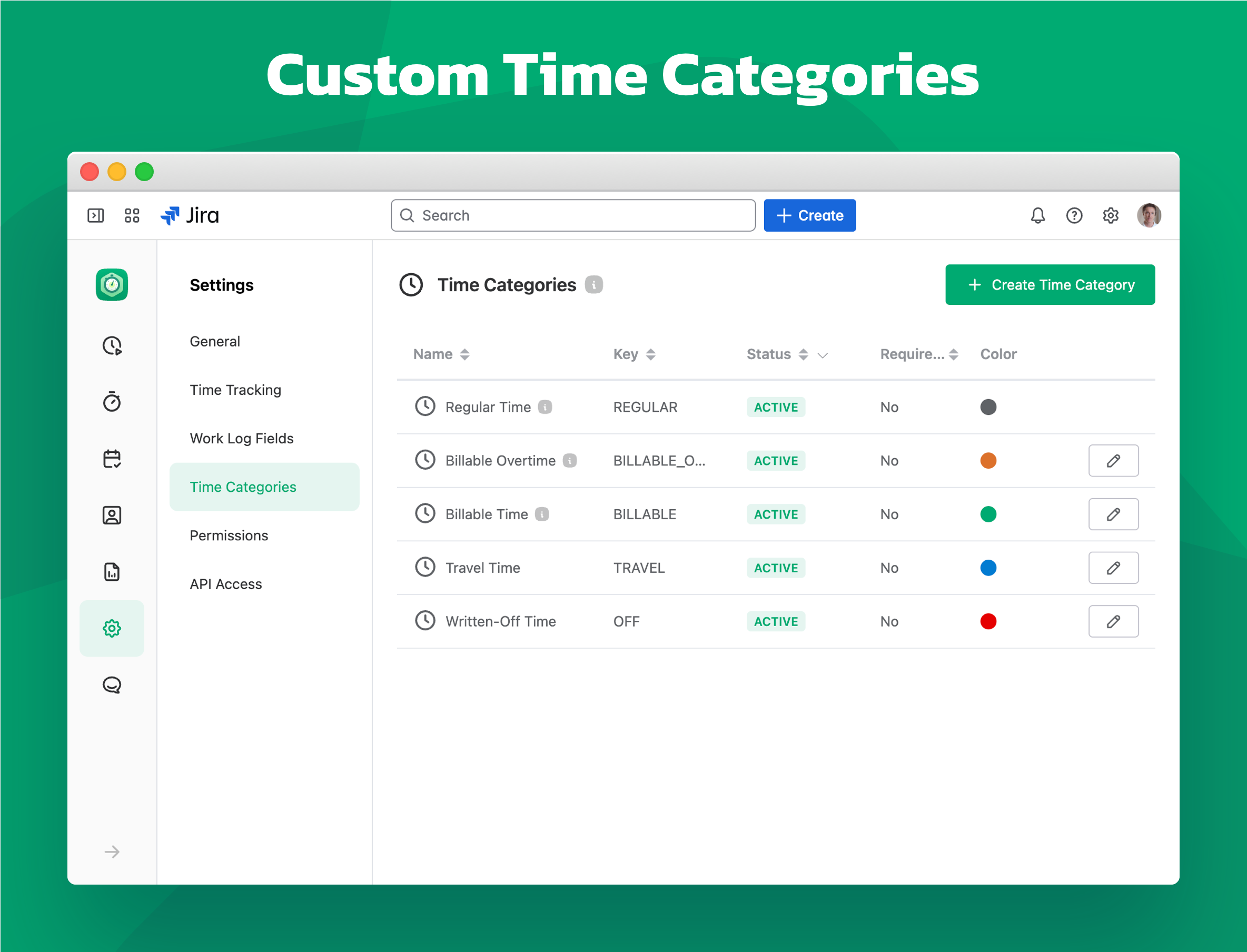The height and width of the screenshot is (952, 1247).
Task: Click the orange color dot of Billable Overtime
Action: coord(988,461)
